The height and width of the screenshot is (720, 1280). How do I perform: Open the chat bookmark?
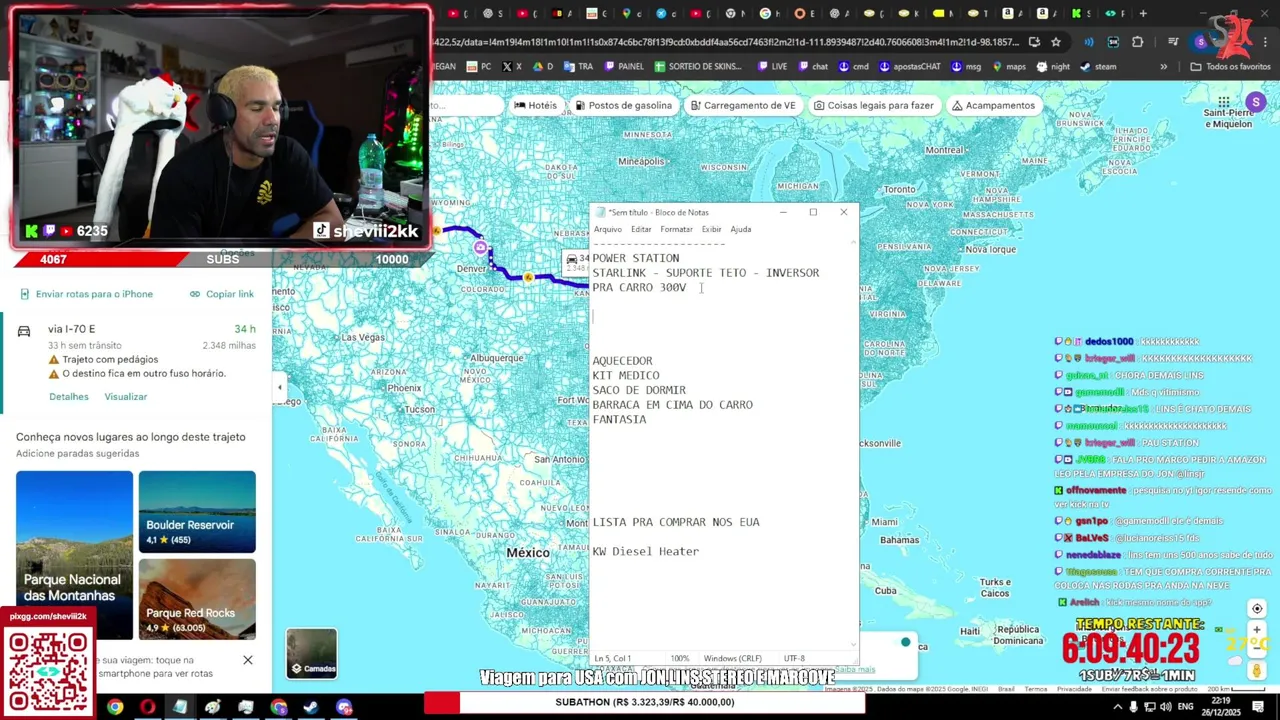coord(812,67)
